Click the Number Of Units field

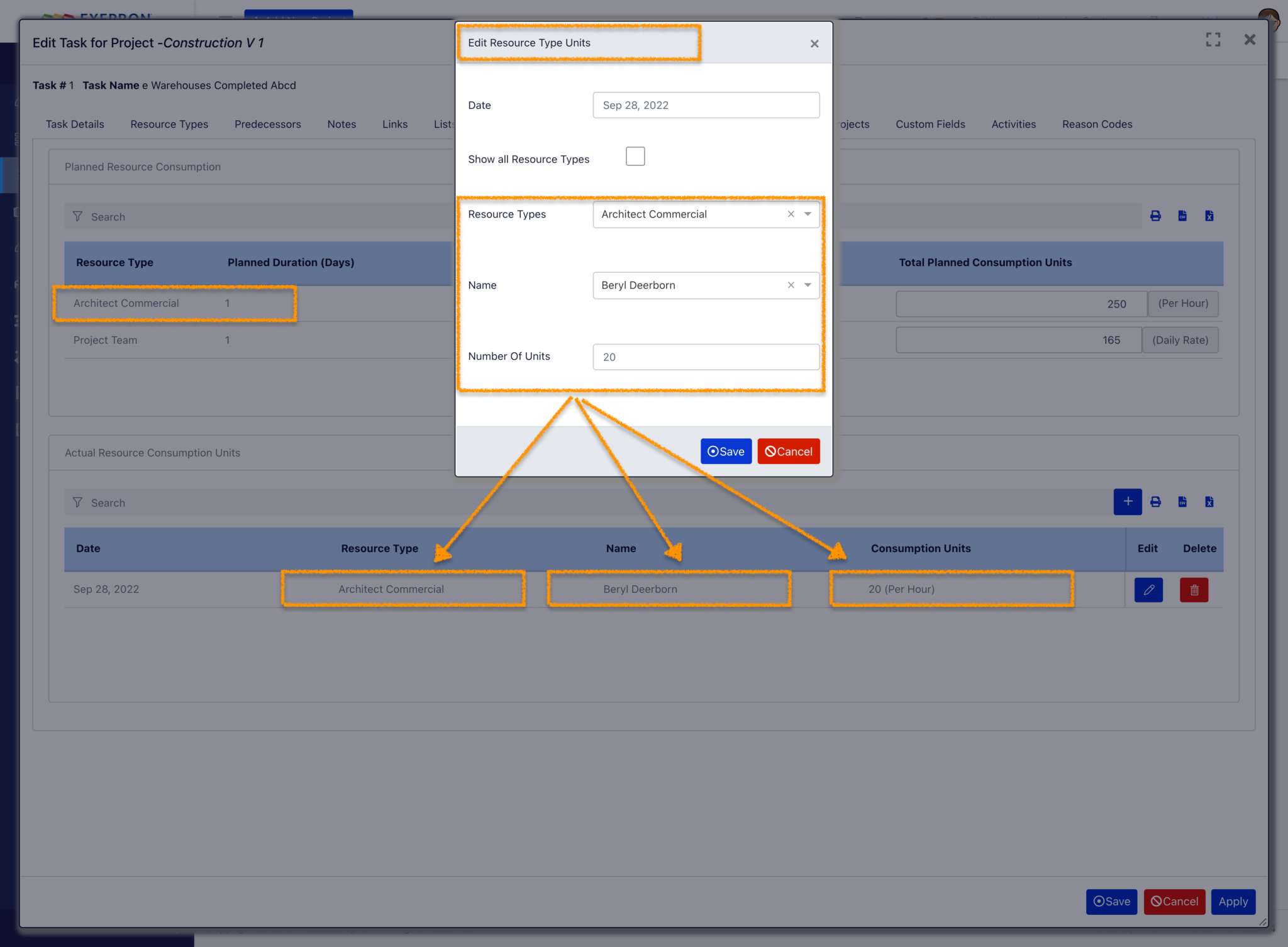tap(706, 357)
